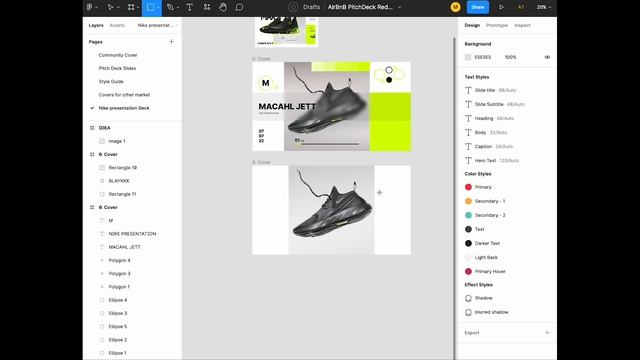Click the user avatar M icon
Image resolution: width=640 pixels, height=360 pixels.
455,7
